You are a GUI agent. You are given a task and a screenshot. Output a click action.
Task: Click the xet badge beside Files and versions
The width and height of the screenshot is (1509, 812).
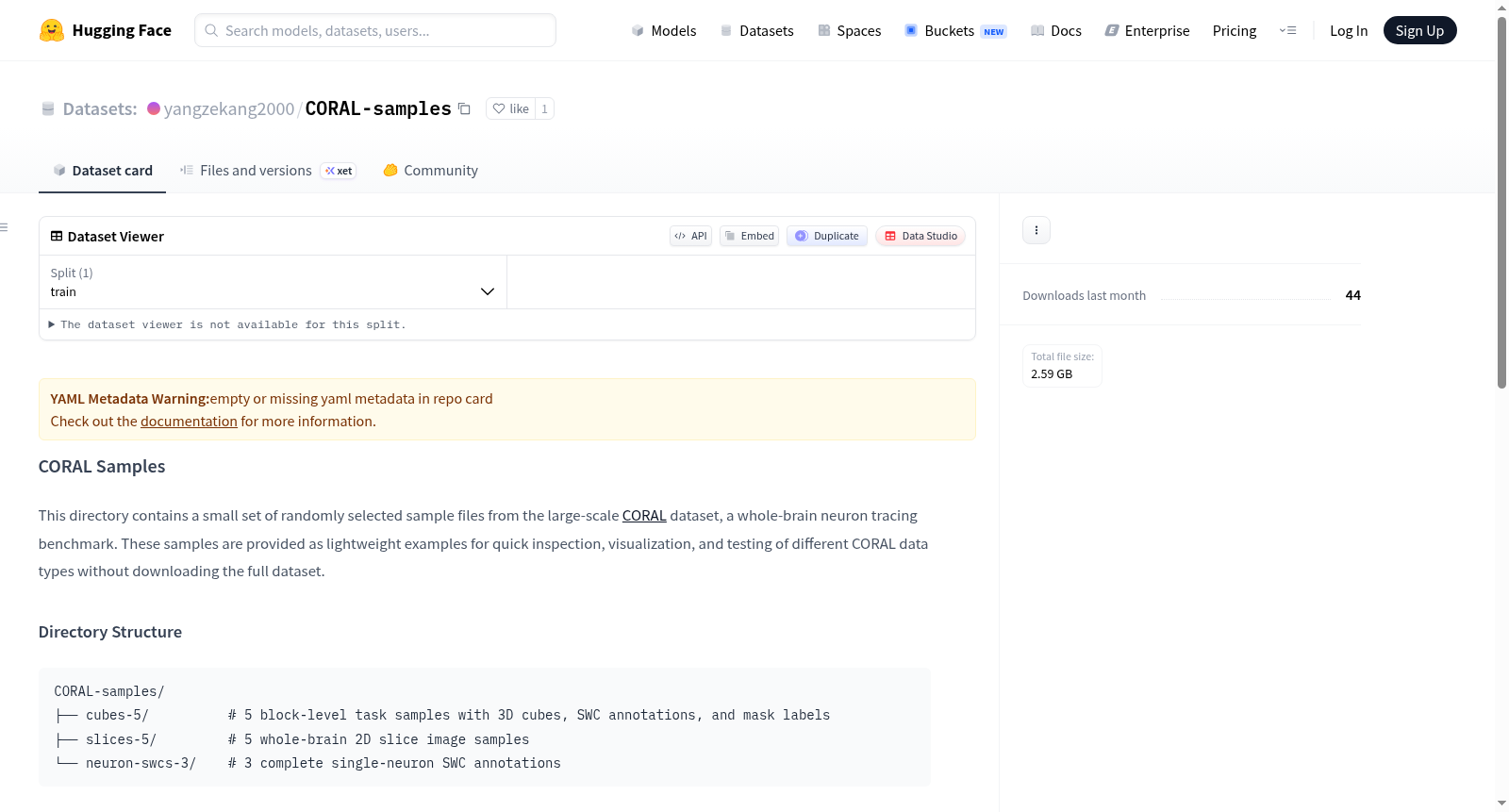tap(339, 171)
